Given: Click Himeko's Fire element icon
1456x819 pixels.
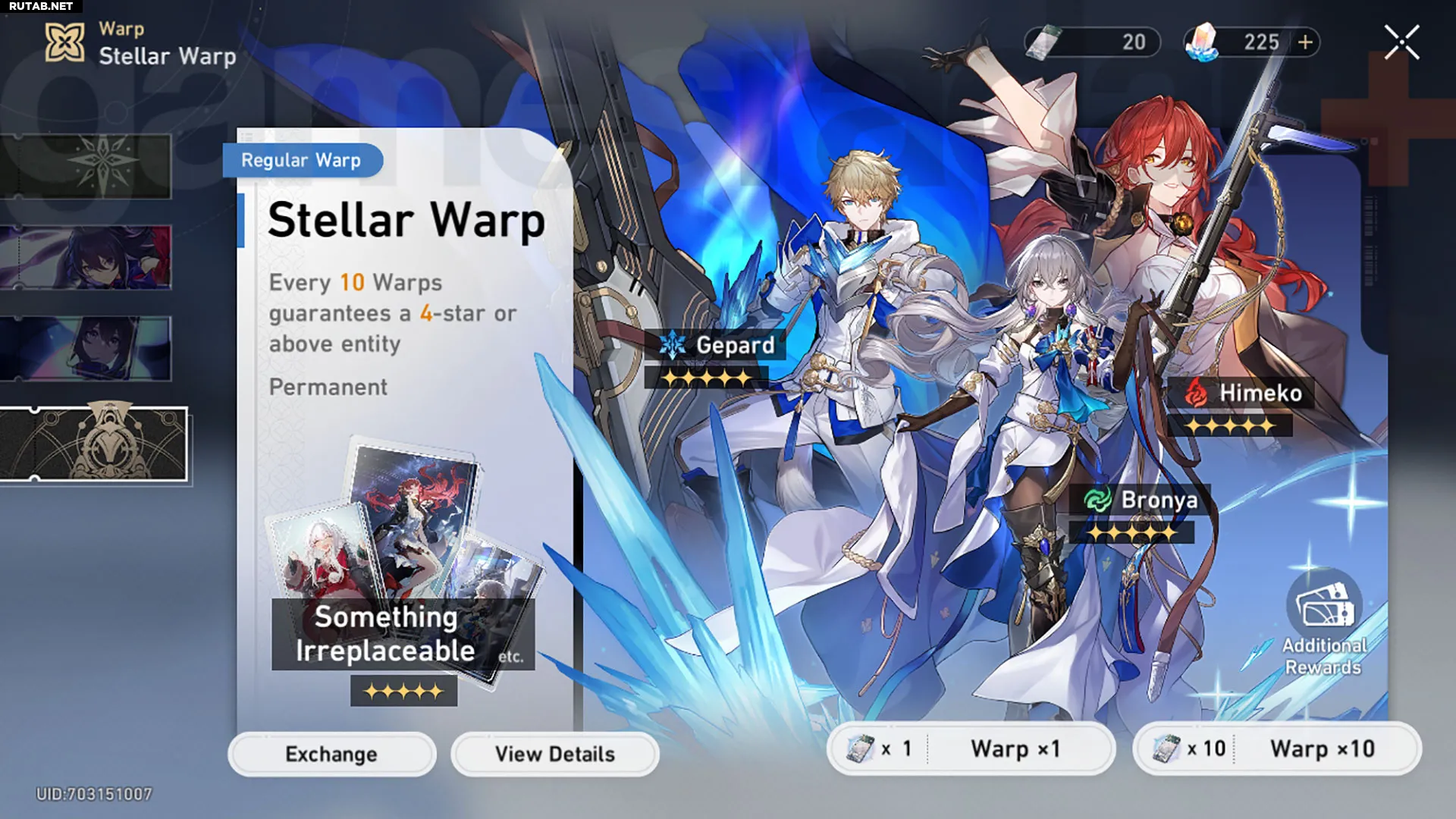Looking at the screenshot, I should (x=1196, y=393).
